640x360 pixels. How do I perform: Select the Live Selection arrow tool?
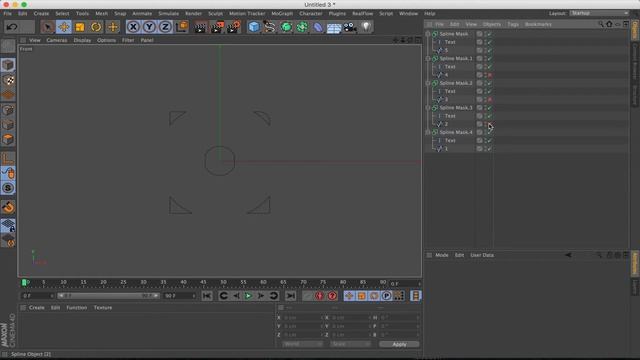point(48,27)
